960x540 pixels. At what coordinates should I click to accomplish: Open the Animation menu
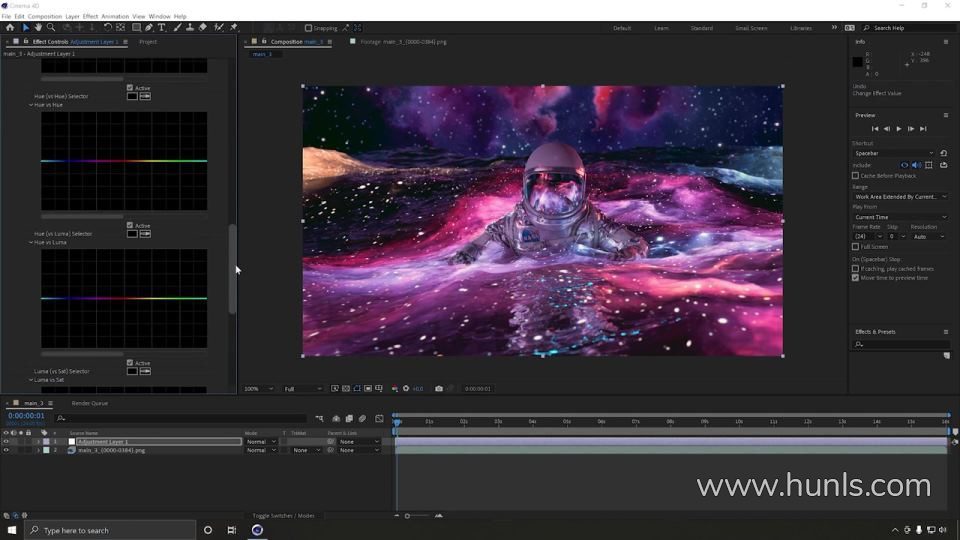115,17
